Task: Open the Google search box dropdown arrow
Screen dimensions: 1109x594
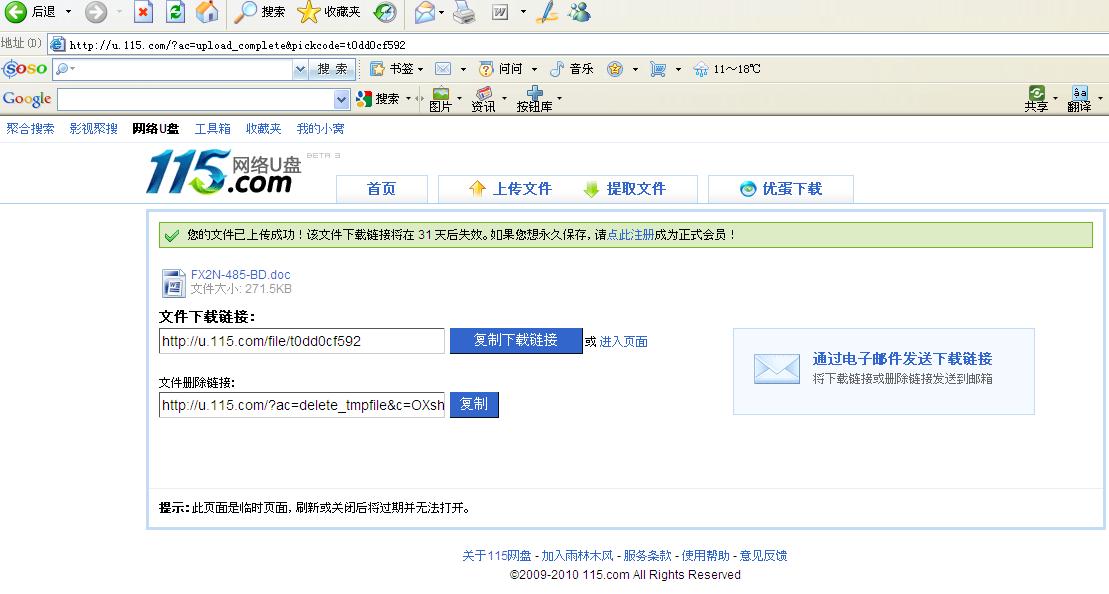Action: (x=341, y=99)
